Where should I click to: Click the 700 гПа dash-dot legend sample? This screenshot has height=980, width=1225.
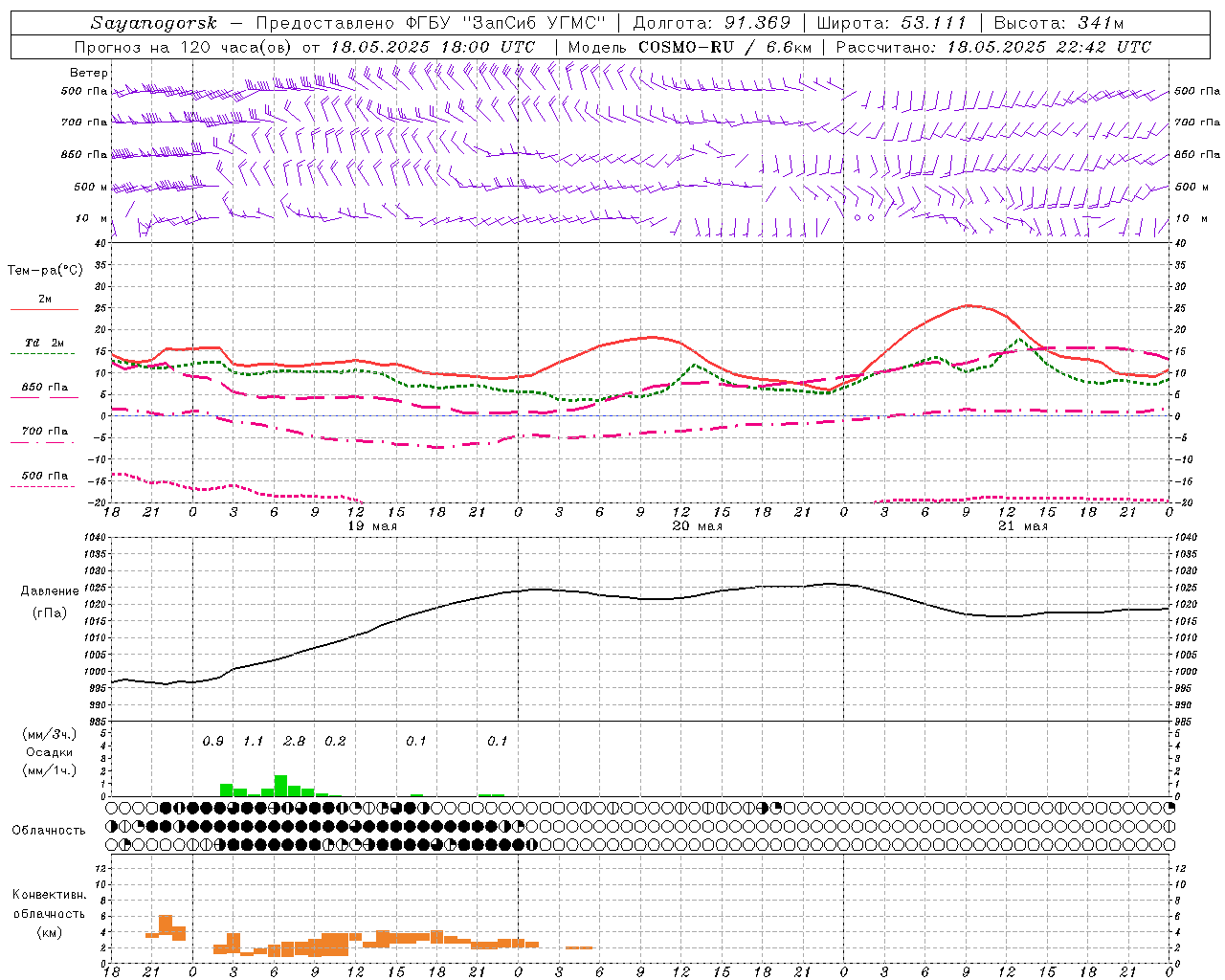(x=44, y=442)
